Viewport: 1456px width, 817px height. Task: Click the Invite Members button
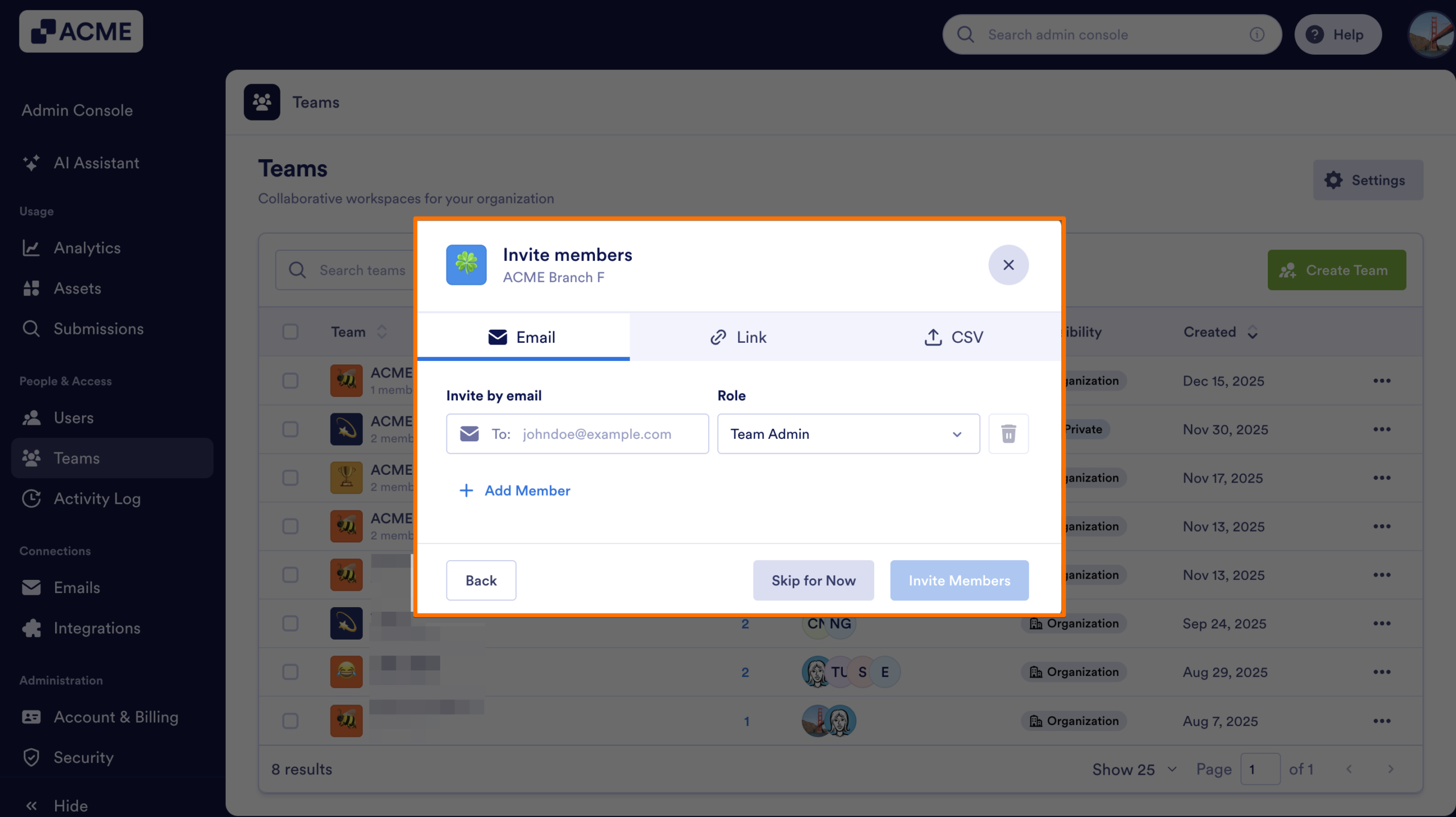959,580
